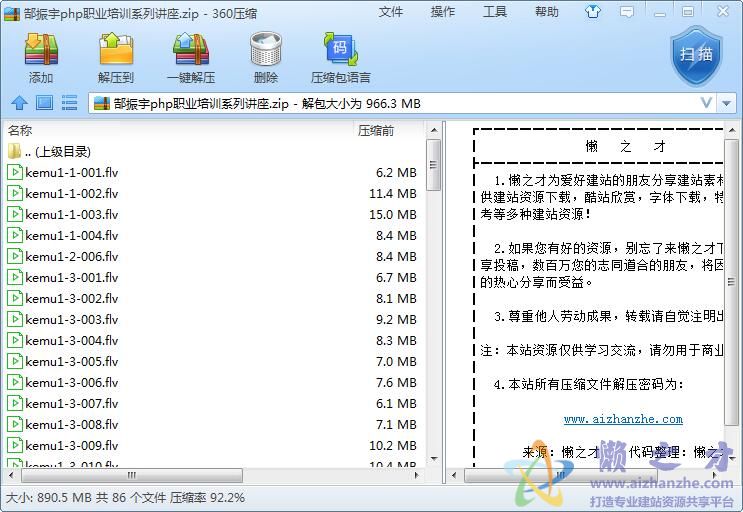
Task: Select file name kemu1-3-005.flv
Action: click(x=72, y=361)
